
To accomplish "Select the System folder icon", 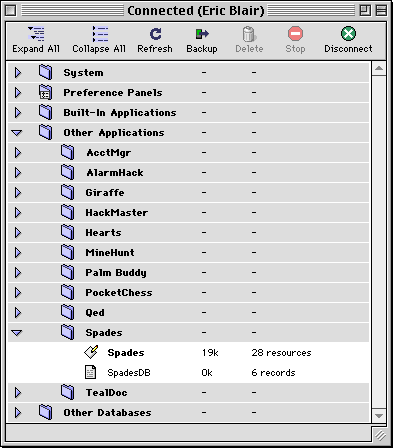I will click(45, 72).
